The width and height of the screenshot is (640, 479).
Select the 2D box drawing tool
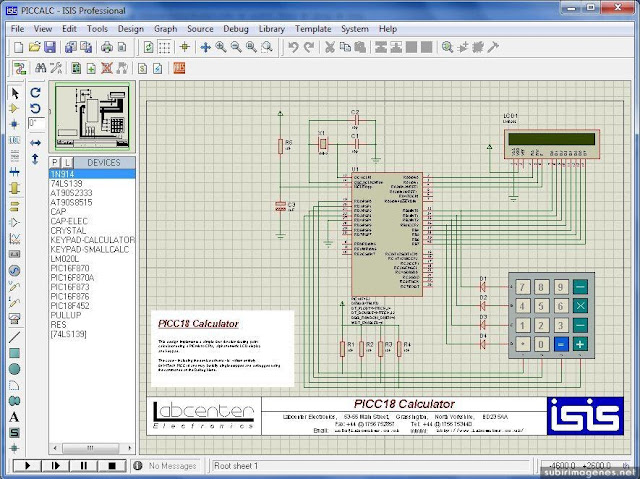(x=14, y=353)
